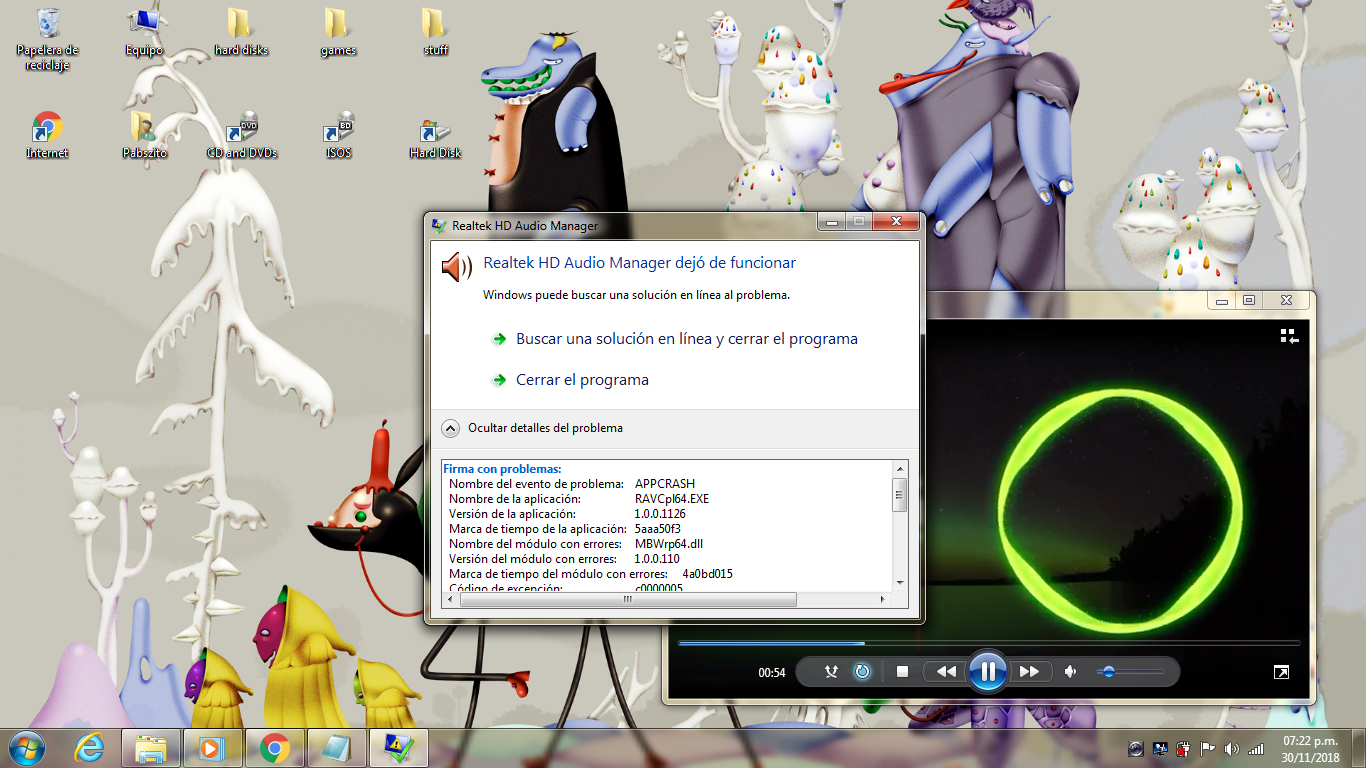Click the webcam tray icon

point(1136,748)
